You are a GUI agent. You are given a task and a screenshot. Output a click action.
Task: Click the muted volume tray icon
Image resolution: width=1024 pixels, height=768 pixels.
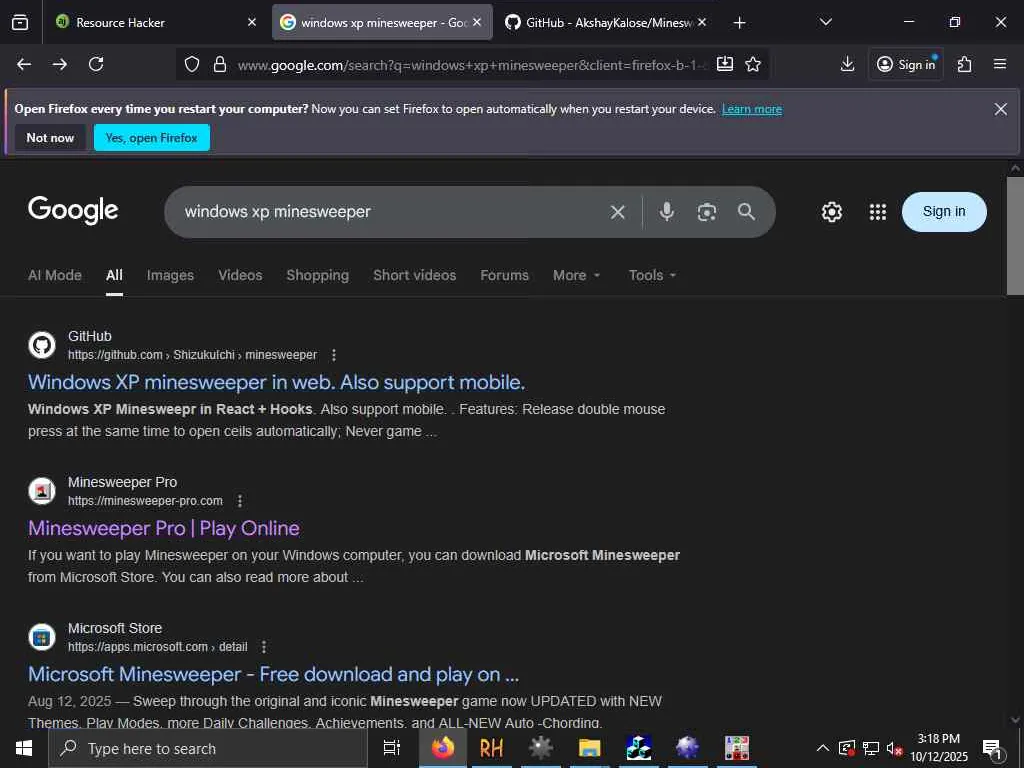point(894,748)
